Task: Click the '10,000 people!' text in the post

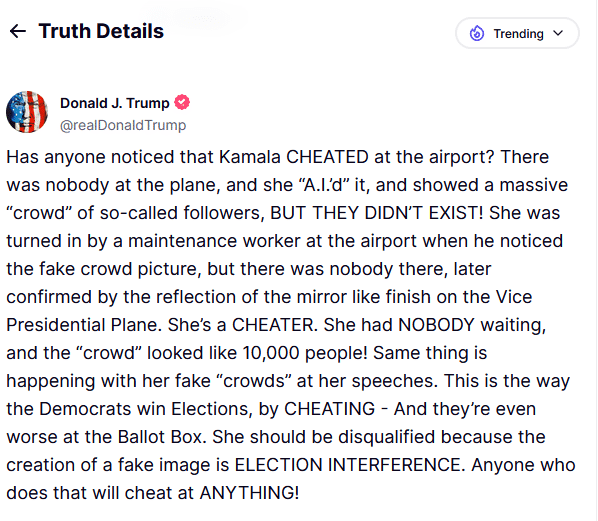Action: [x=305, y=353]
